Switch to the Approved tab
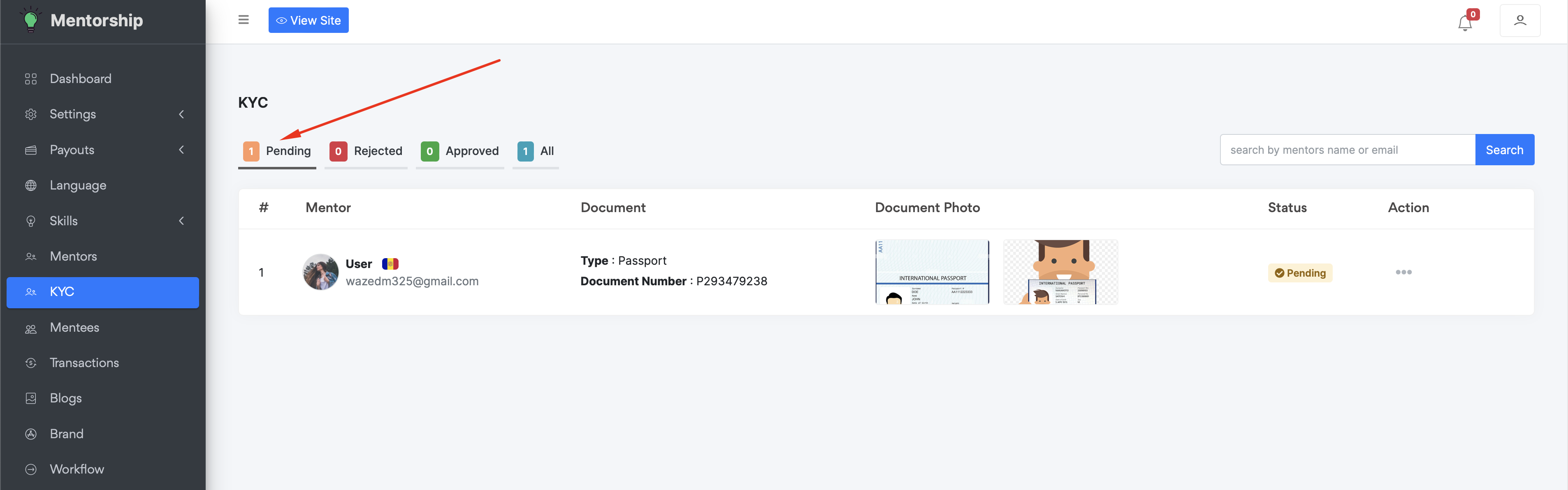Screen dimensions: 1568x490 click(x=459, y=151)
